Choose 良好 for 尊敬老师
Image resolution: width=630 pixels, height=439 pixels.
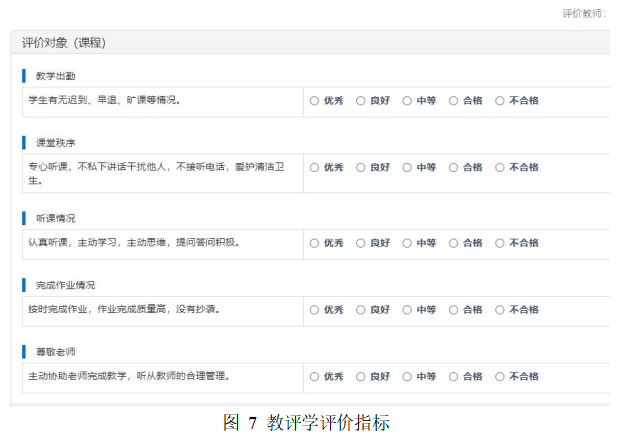pos(361,377)
